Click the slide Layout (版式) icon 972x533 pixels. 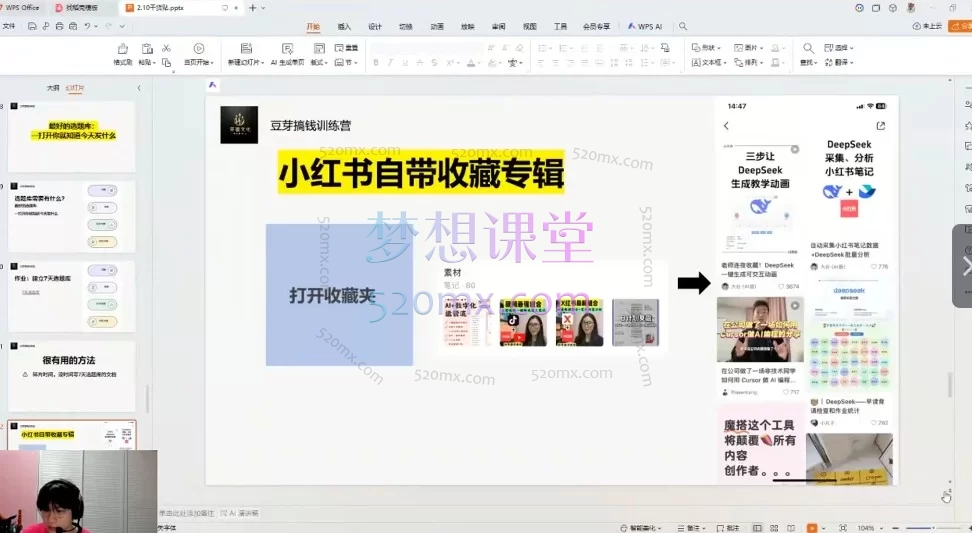[319, 48]
